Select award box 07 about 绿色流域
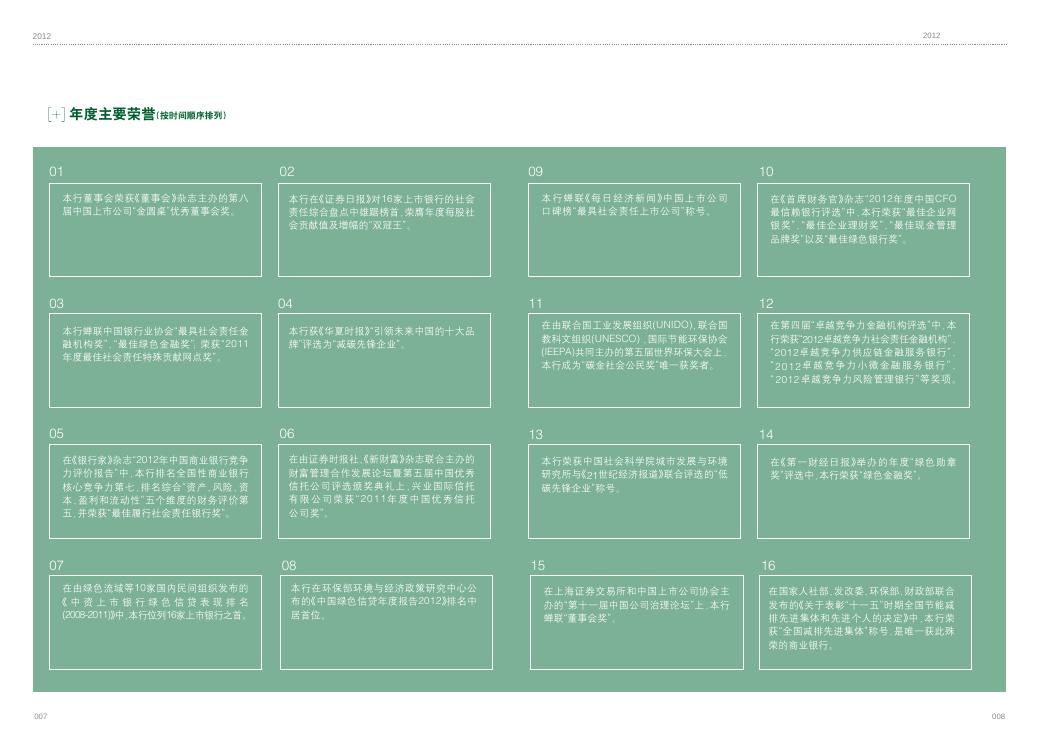The height and width of the screenshot is (753, 1040). [x=155, y=621]
